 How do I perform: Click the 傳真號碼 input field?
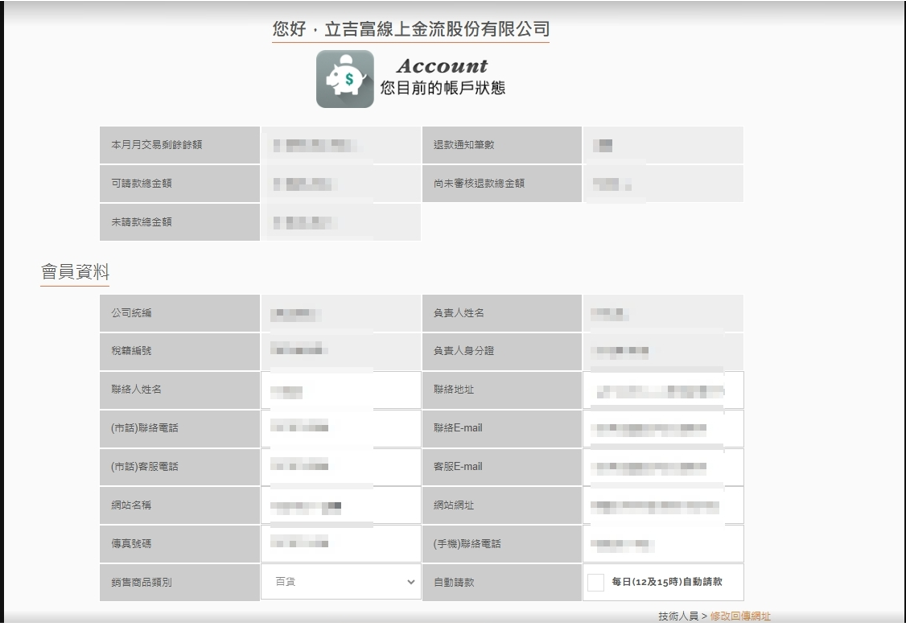pyautogui.click(x=341, y=544)
